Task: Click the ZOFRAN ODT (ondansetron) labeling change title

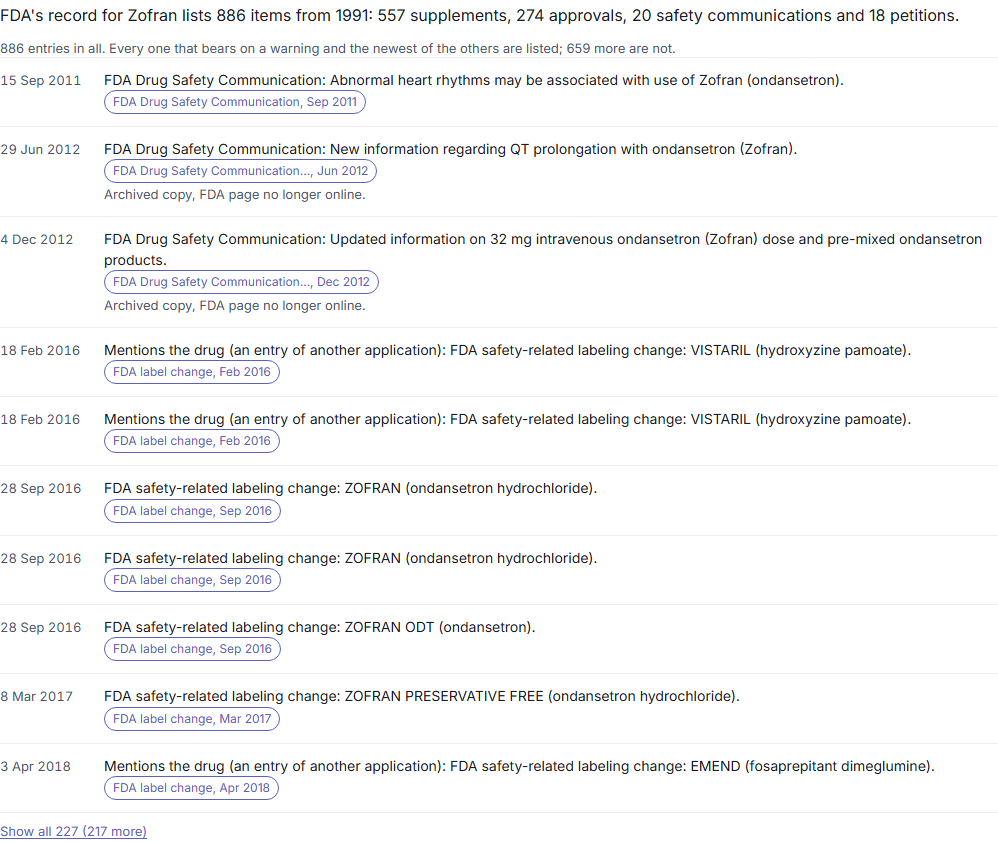Action: point(320,627)
